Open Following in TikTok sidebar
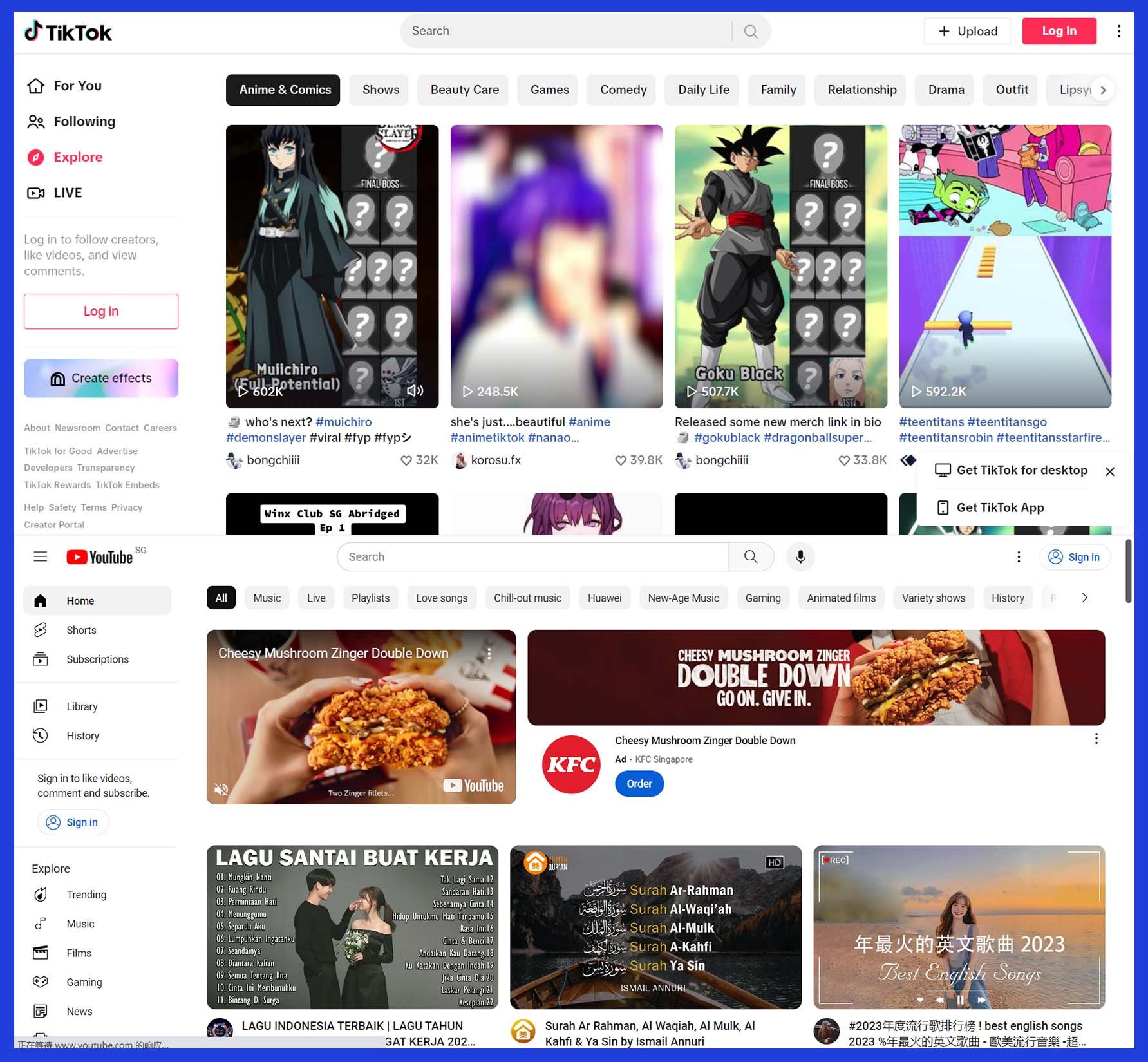This screenshot has width=1148, height=1062. tap(71, 122)
